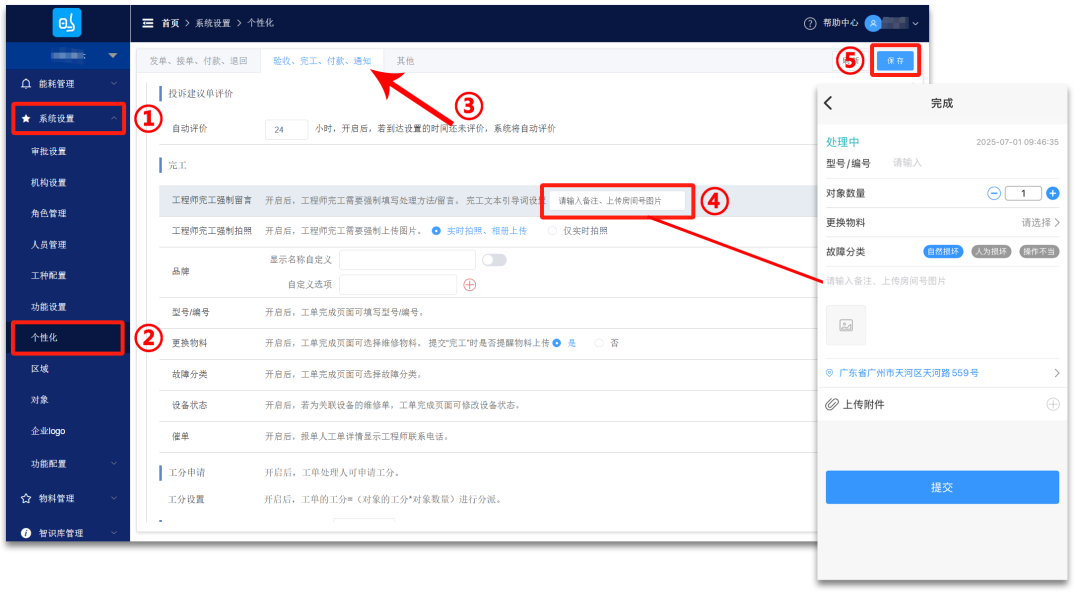Select 实时拍照、相册上传 radio option
Image resolution: width=1080 pixels, height=593 pixels.
(x=436, y=231)
